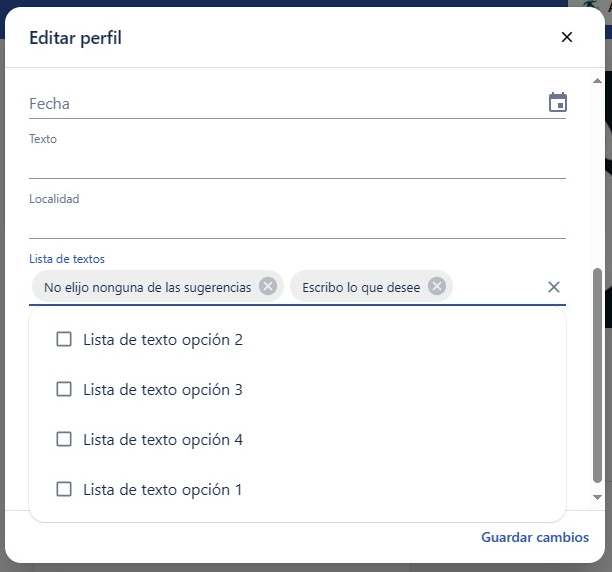Open the Fecha calendar picker icon
The width and height of the screenshot is (612, 572).
(x=558, y=103)
